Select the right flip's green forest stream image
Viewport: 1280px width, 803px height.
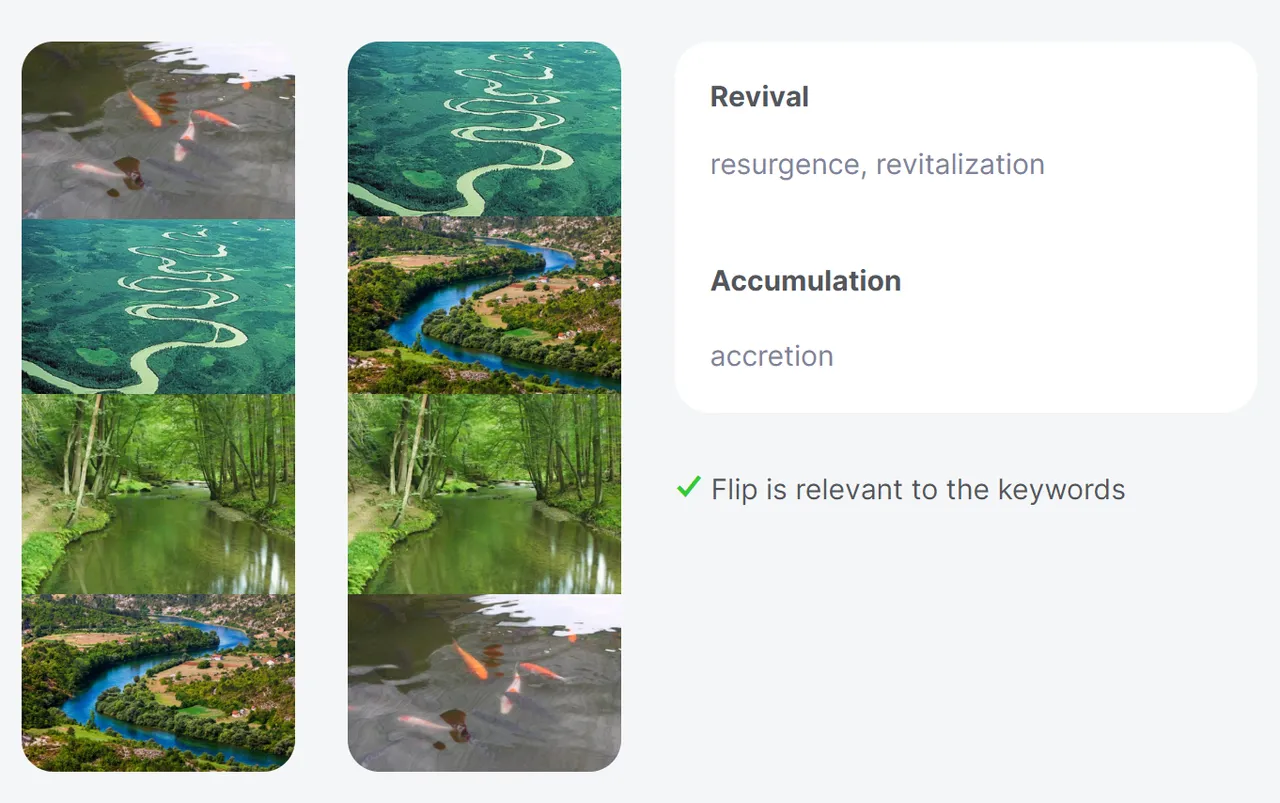pyautogui.click(x=484, y=494)
